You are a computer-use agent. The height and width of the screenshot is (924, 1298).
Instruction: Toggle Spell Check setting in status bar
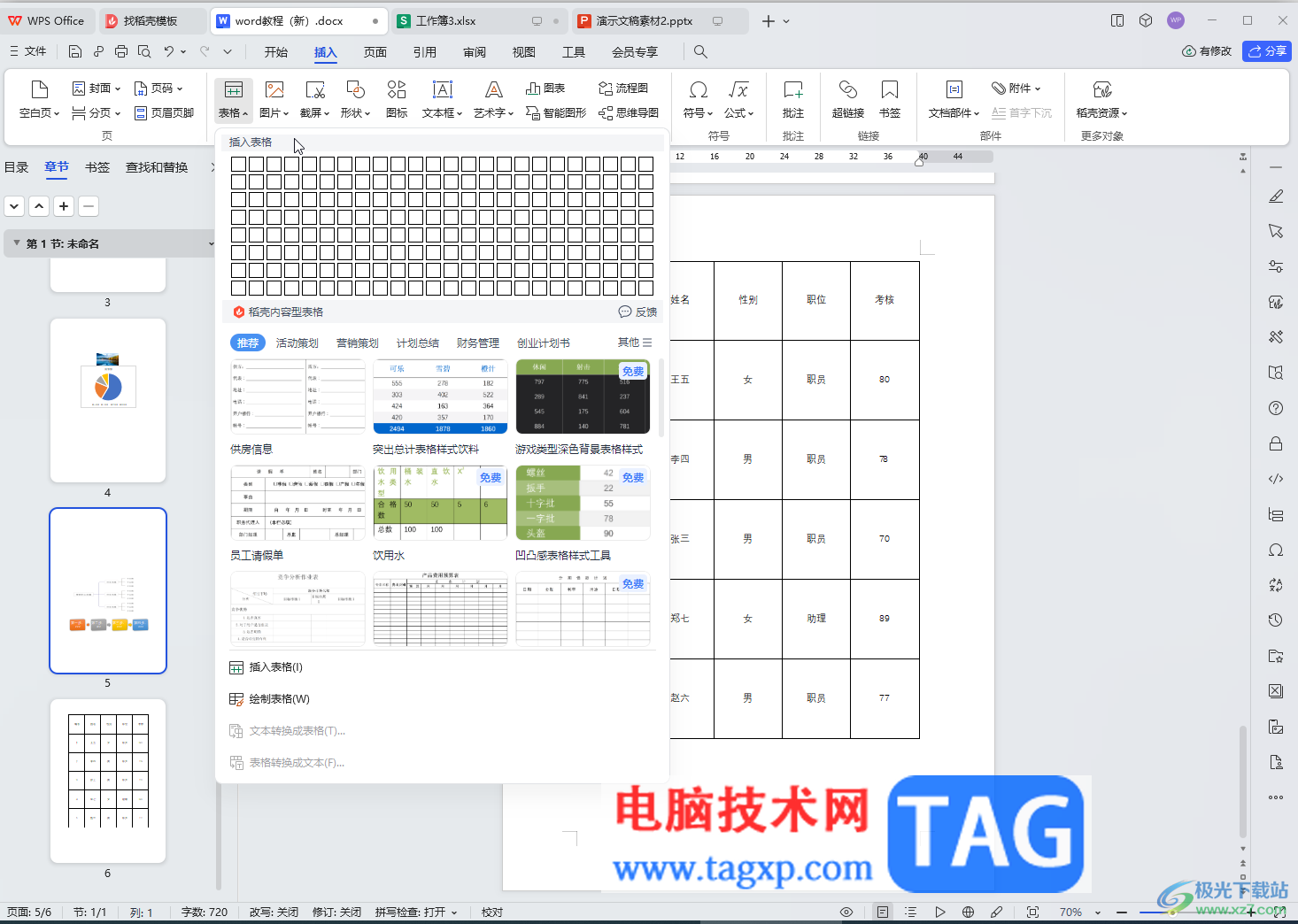click(416, 912)
